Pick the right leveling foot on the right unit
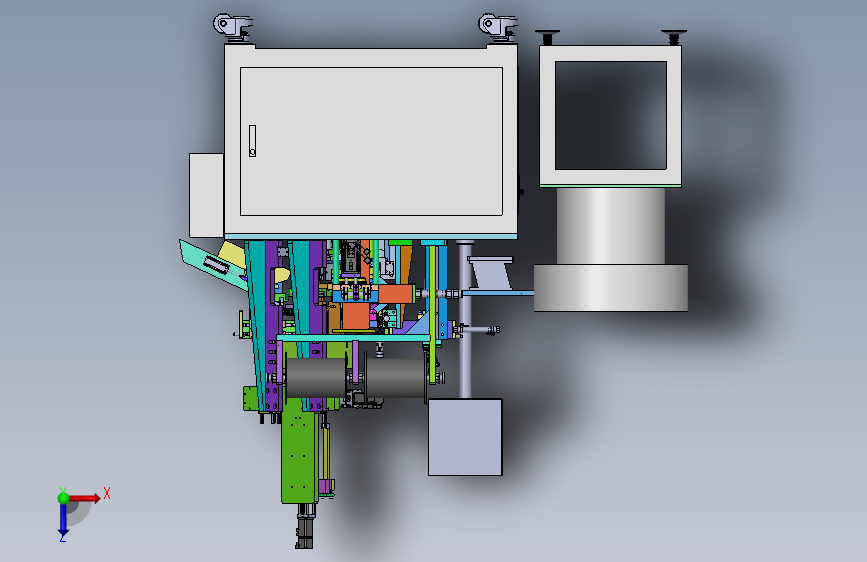Image resolution: width=867 pixels, height=562 pixels. [x=674, y=37]
